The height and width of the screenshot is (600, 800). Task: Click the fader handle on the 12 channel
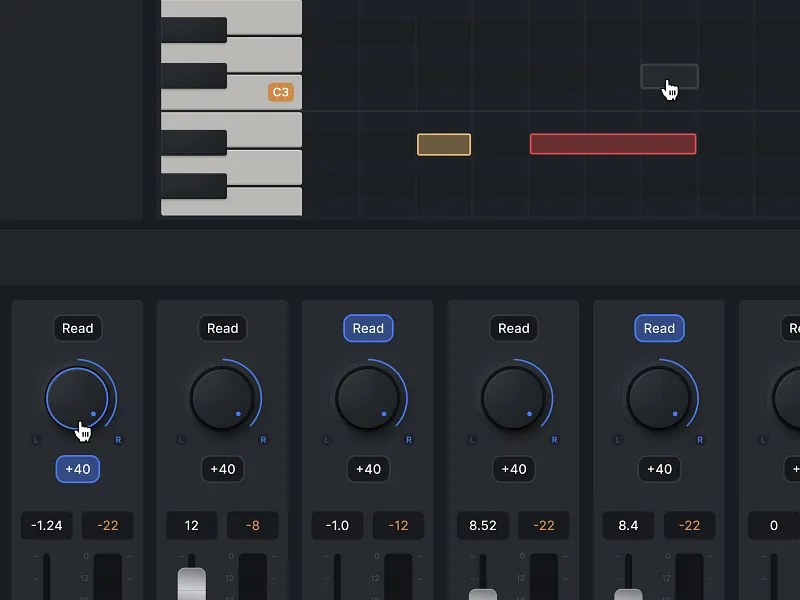pyautogui.click(x=191, y=583)
